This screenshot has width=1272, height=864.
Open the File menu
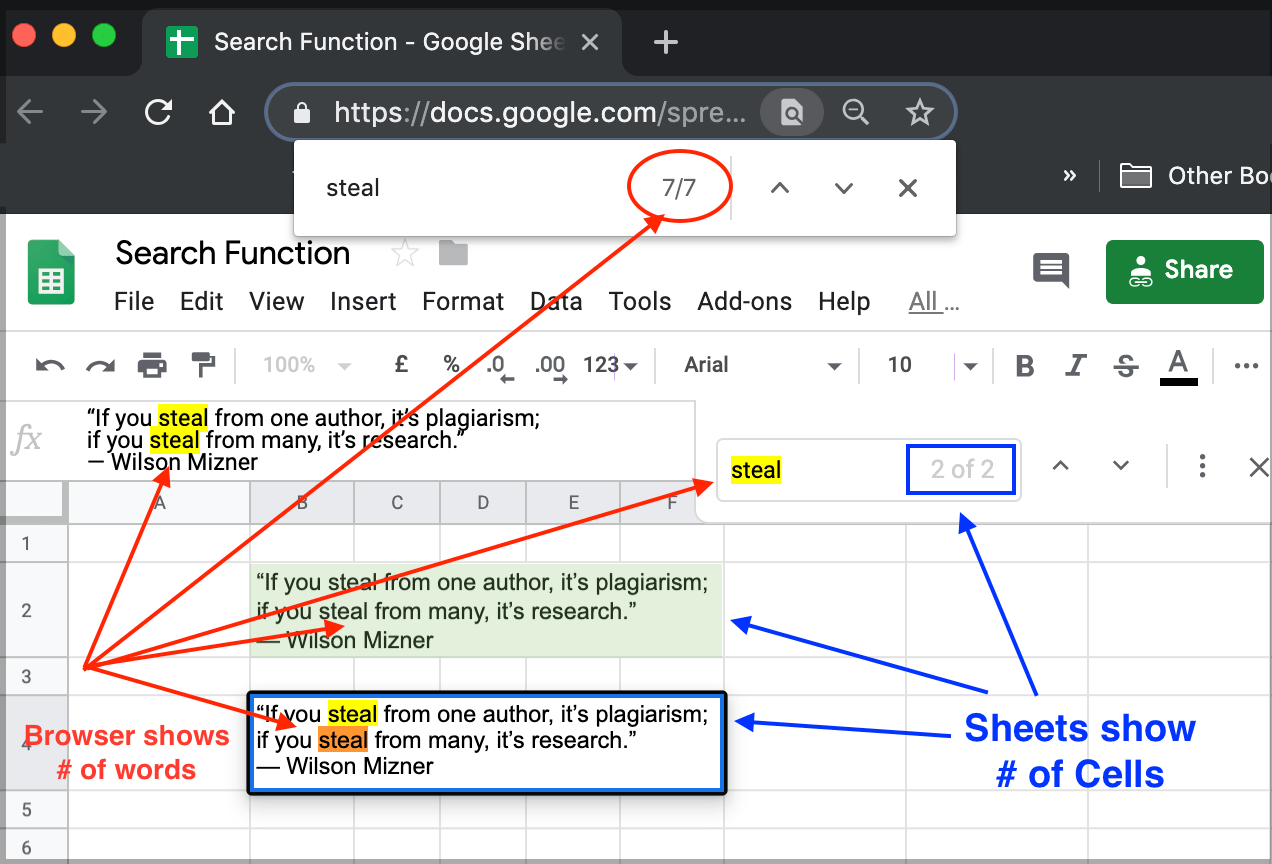tap(134, 301)
